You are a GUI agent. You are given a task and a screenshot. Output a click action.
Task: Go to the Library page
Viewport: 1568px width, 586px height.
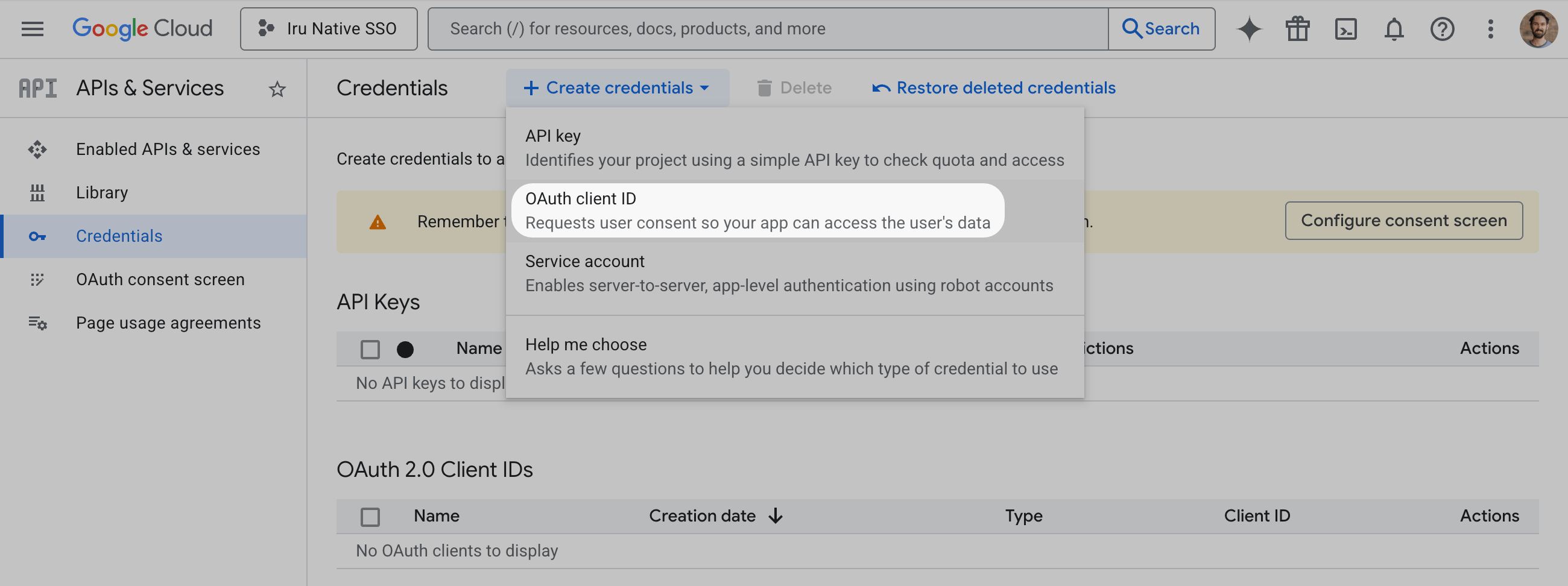coord(153,192)
